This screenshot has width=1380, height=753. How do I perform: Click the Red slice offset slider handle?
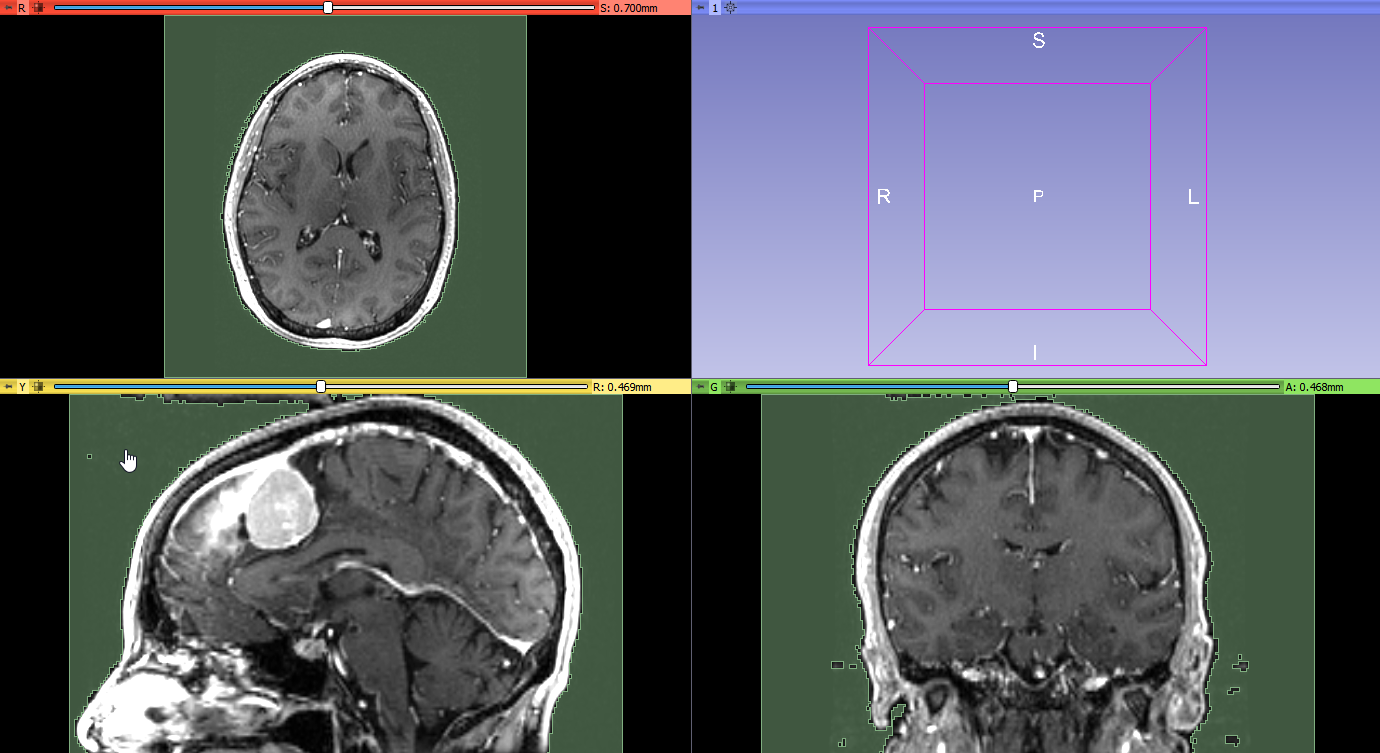328,7
